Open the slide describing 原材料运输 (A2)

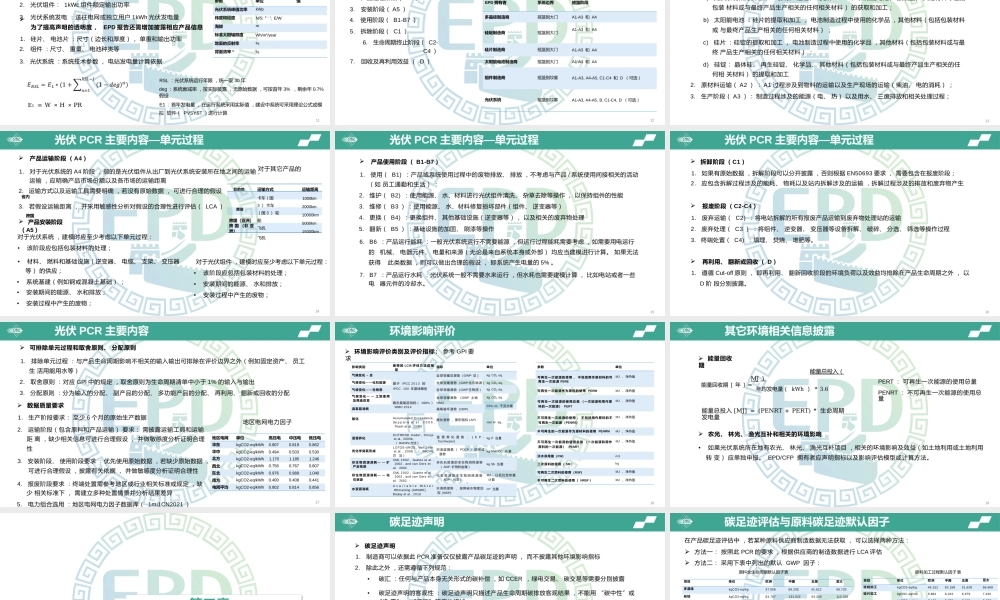coord(835,62)
